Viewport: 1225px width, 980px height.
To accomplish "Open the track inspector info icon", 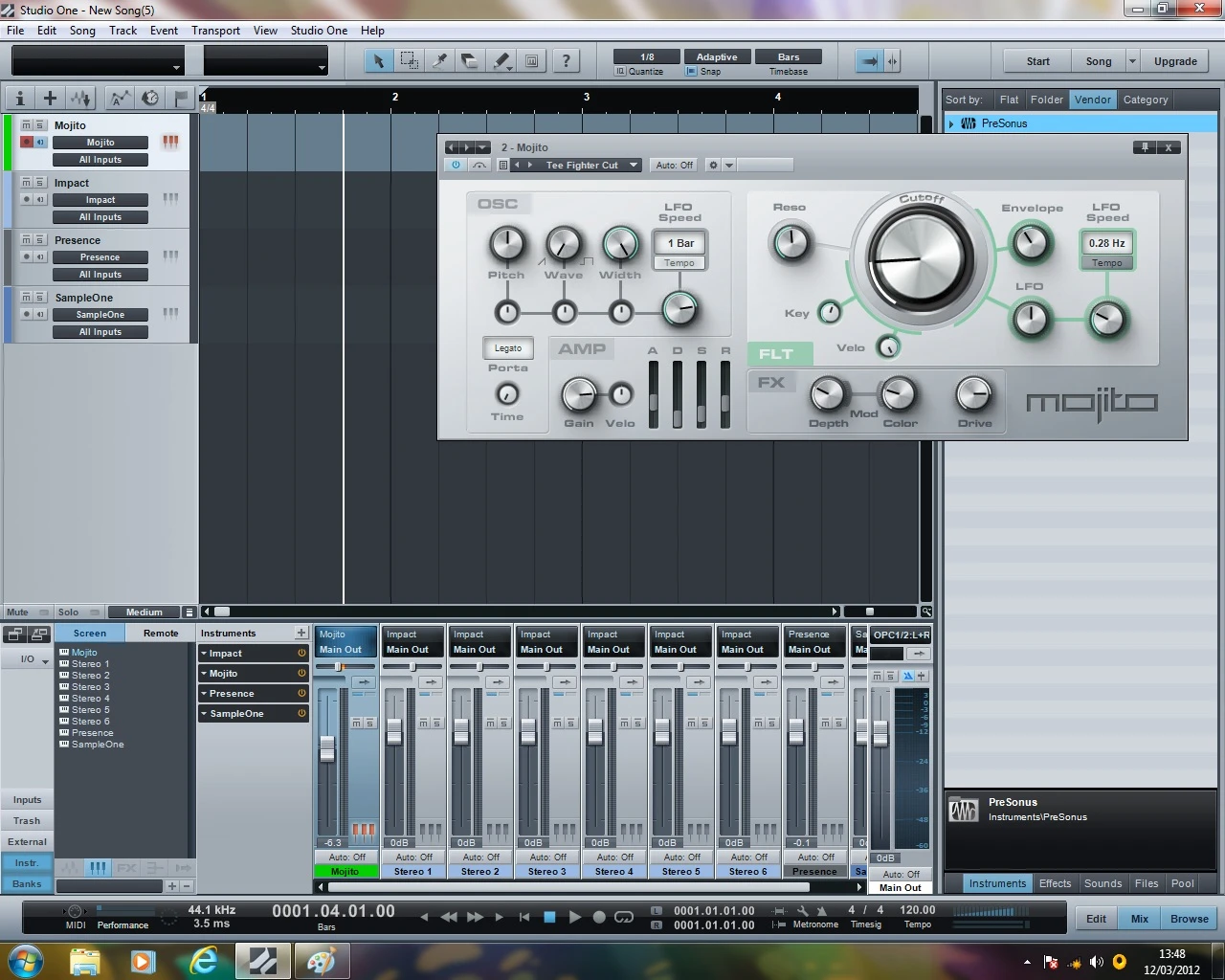I will tap(20, 98).
